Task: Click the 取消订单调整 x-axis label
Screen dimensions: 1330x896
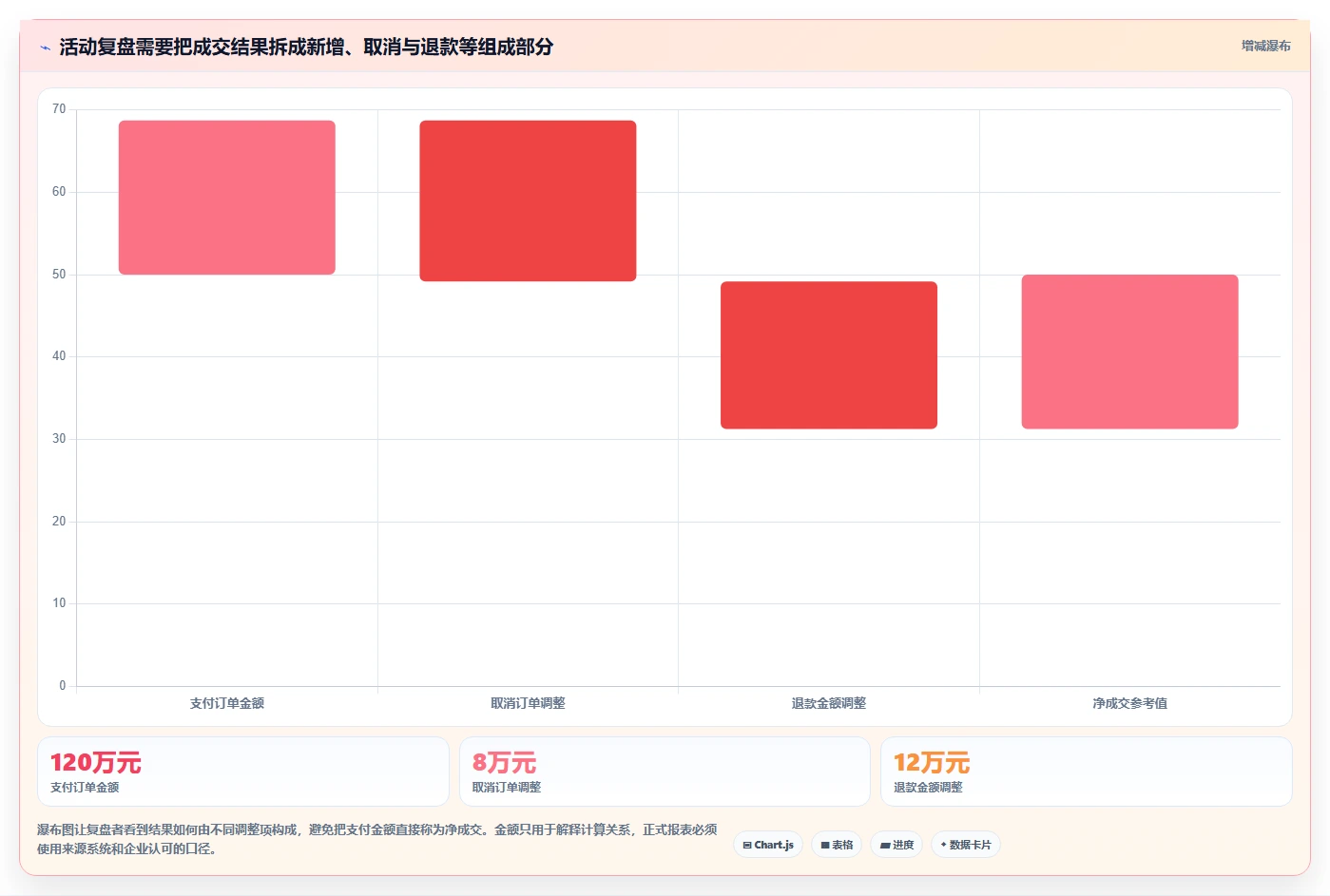Action: coord(528,703)
